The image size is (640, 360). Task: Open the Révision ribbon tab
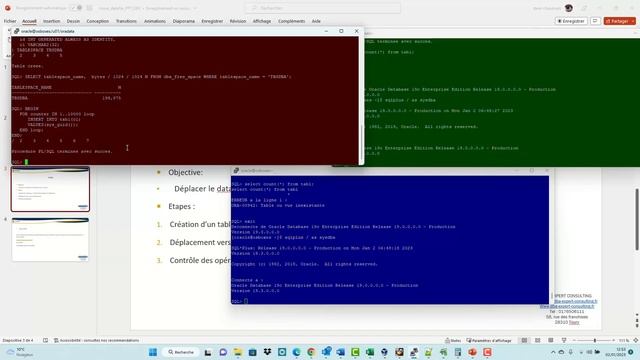pos(238,21)
